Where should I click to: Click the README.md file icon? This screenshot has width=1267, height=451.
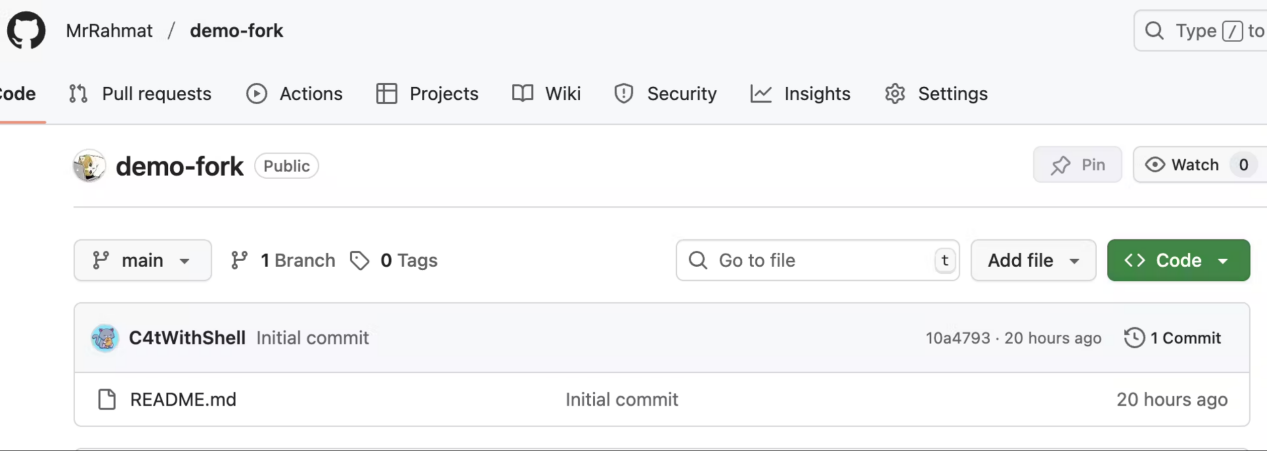107,400
